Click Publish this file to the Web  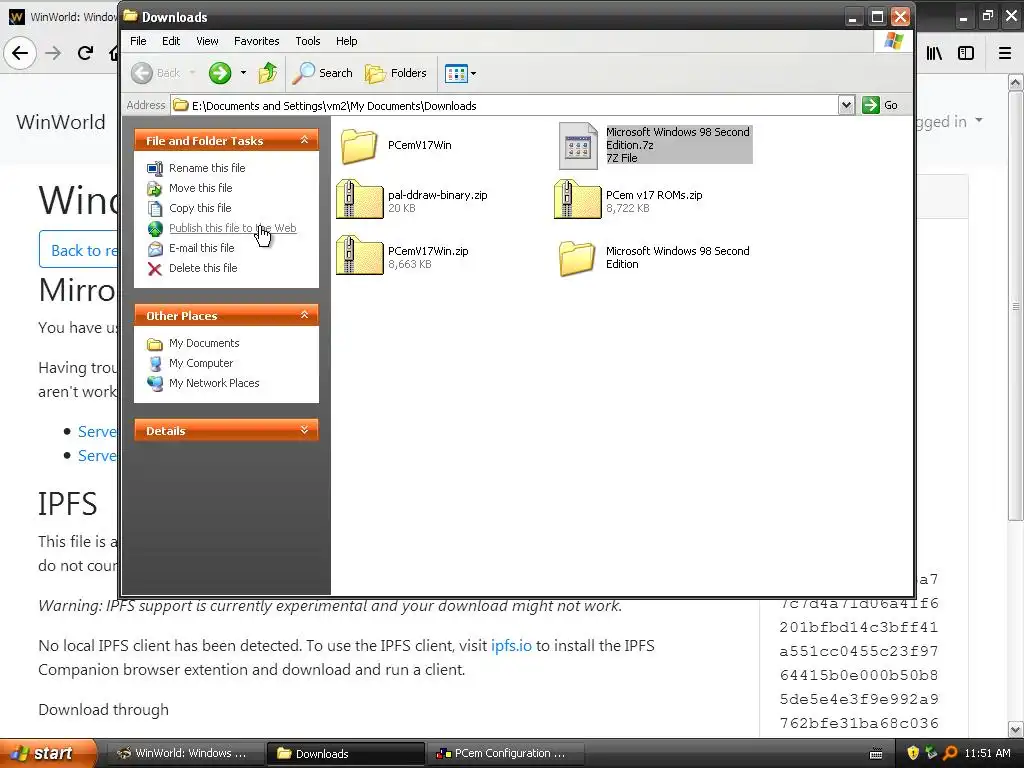pyautogui.click(x=232, y=228)
